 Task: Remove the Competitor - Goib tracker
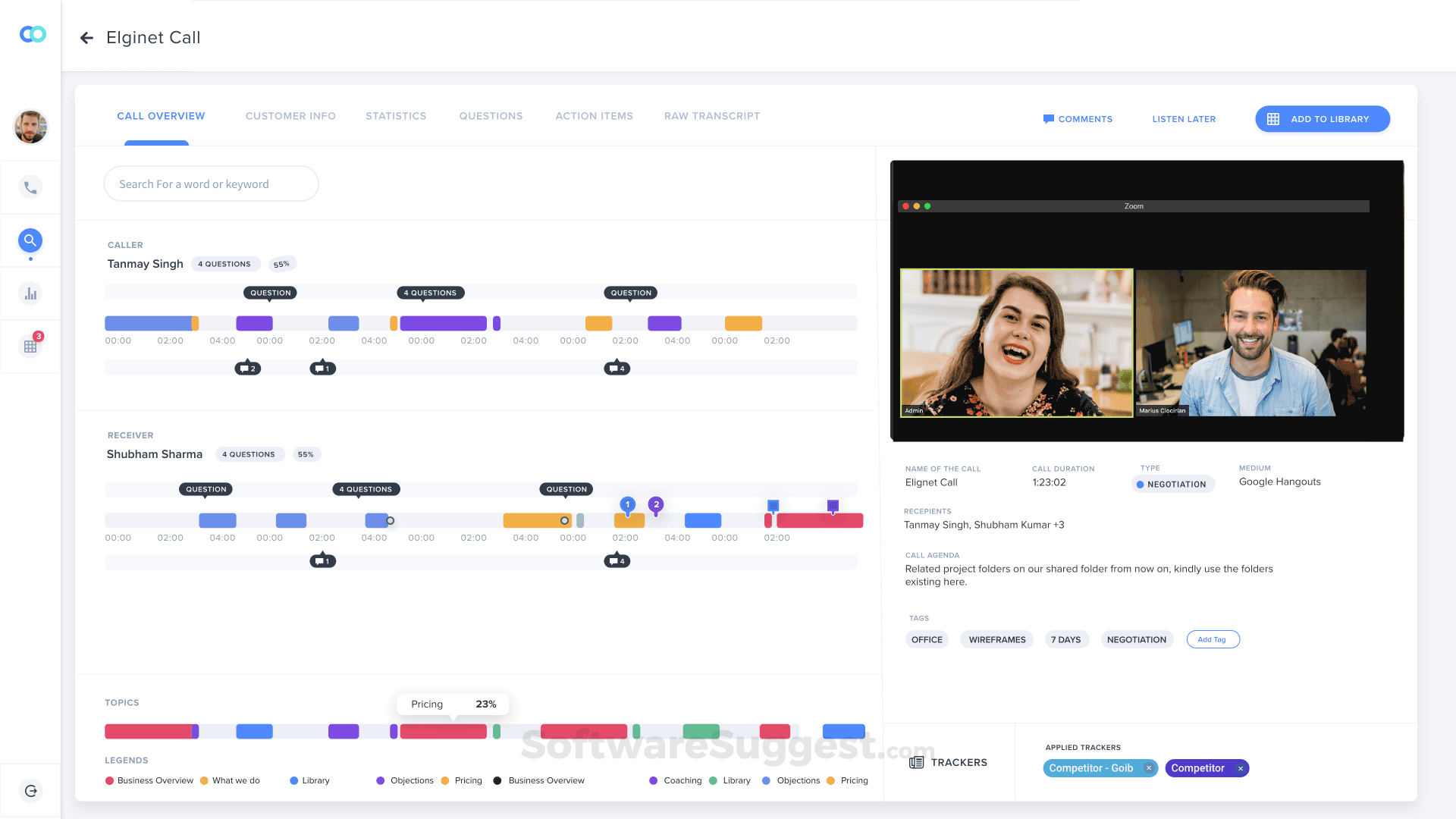click(1149, 768)
